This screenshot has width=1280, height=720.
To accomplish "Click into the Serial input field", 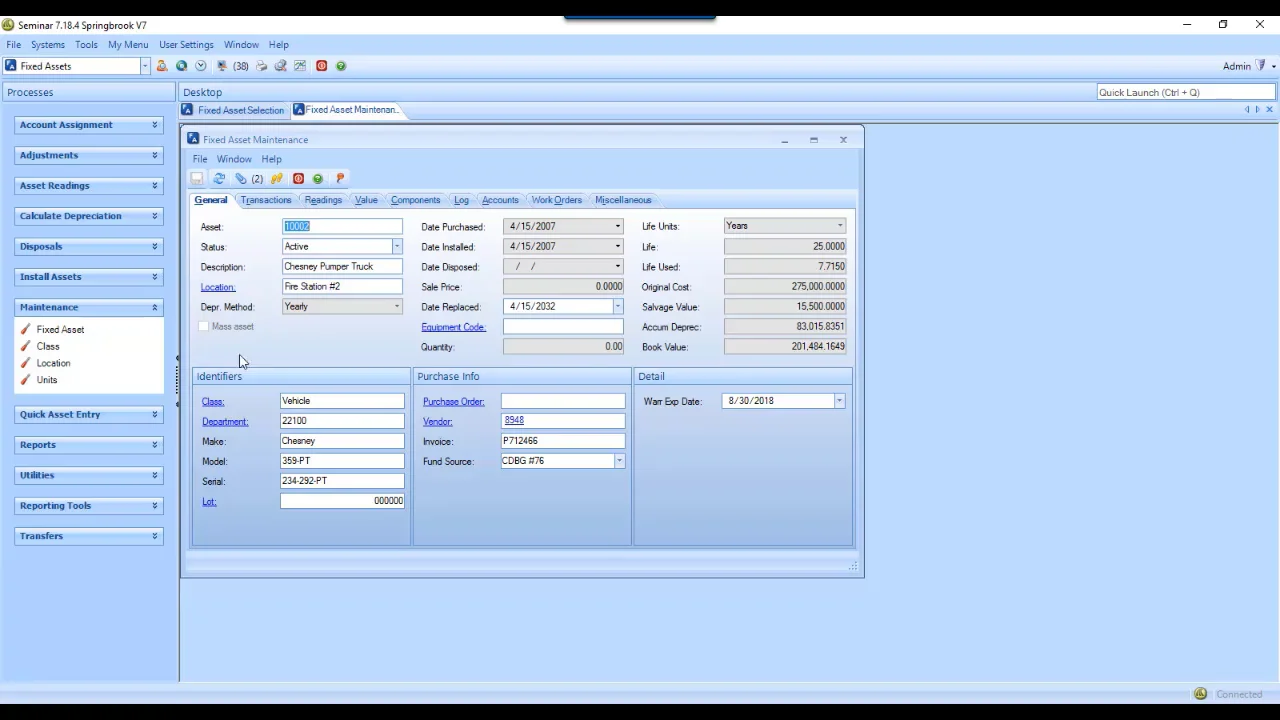I will click(x=342, y=481).
